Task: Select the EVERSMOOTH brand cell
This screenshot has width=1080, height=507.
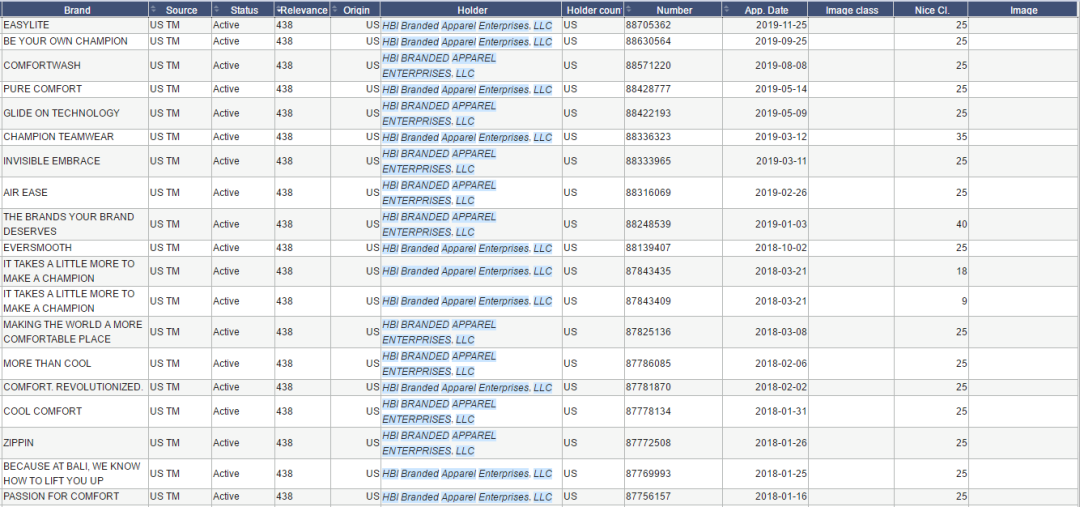Action: pos(74,247)
